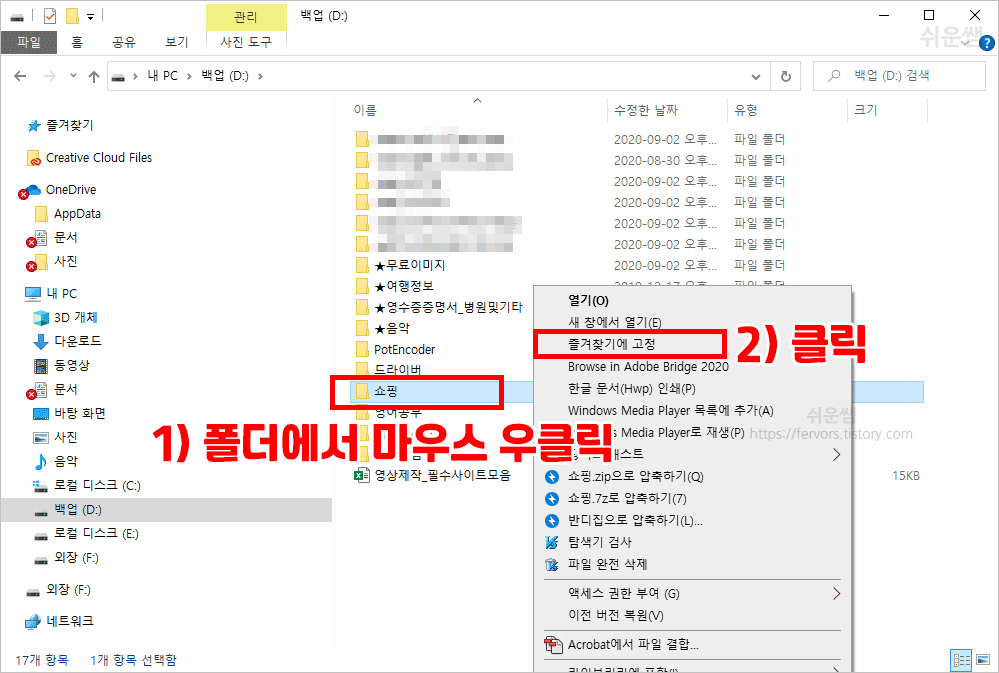Screen dimensions: 999x673
Task: Sort by the 유형 column header
Action: (745, 110)
